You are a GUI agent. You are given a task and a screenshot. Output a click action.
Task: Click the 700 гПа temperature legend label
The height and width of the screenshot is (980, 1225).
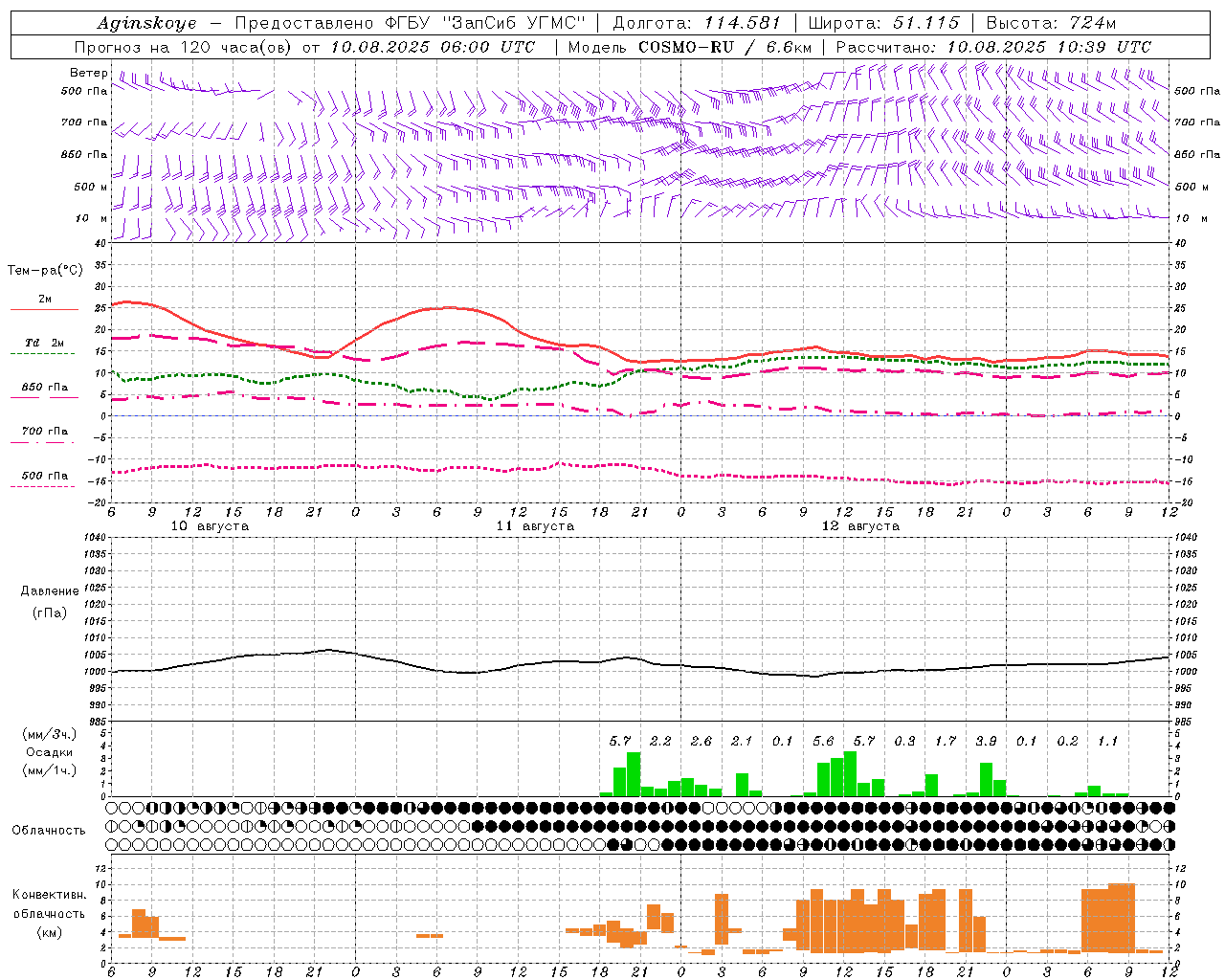coord(45,431)
